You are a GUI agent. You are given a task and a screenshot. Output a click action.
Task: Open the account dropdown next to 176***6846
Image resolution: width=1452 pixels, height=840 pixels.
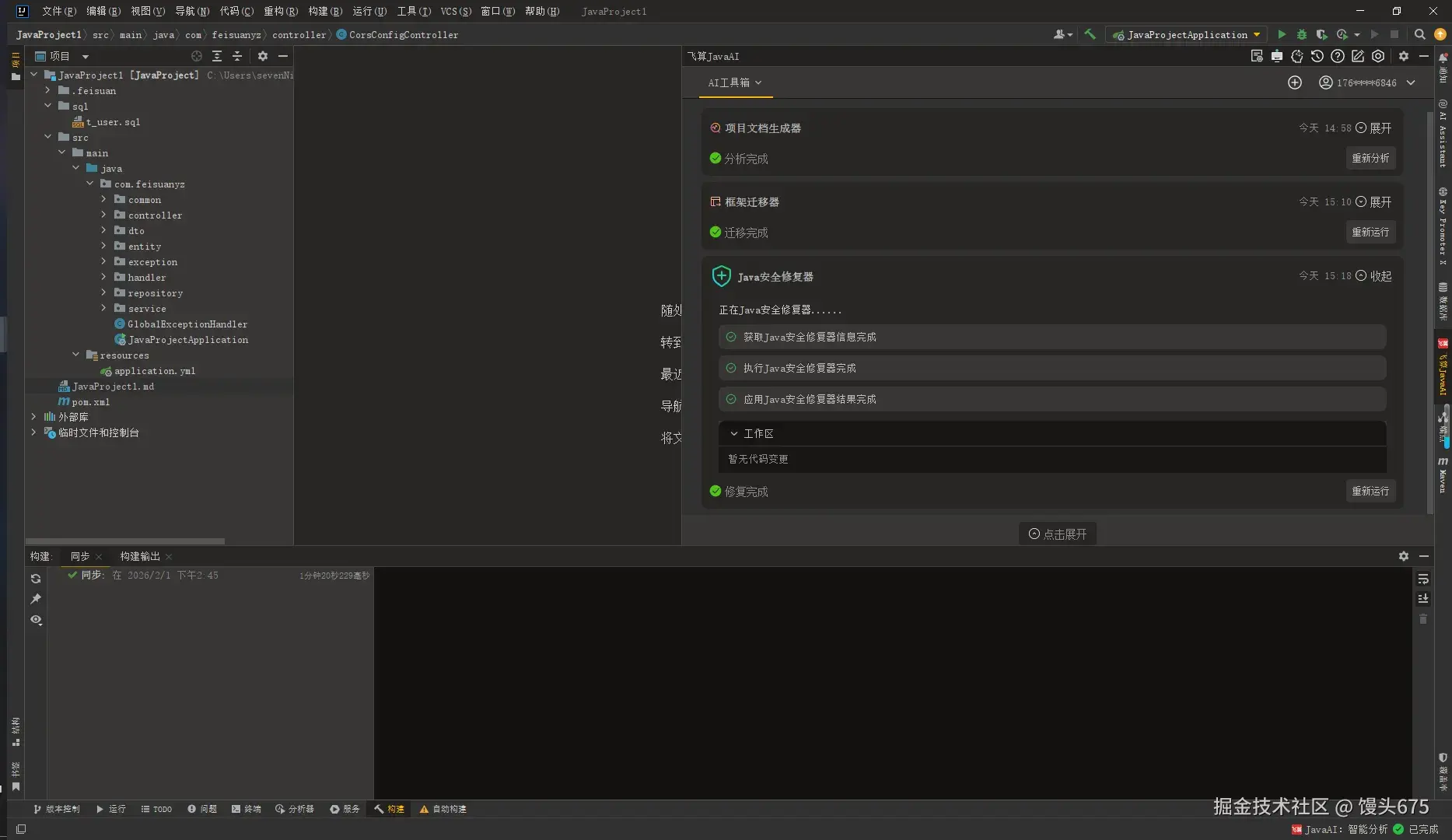coord(1411,82)
